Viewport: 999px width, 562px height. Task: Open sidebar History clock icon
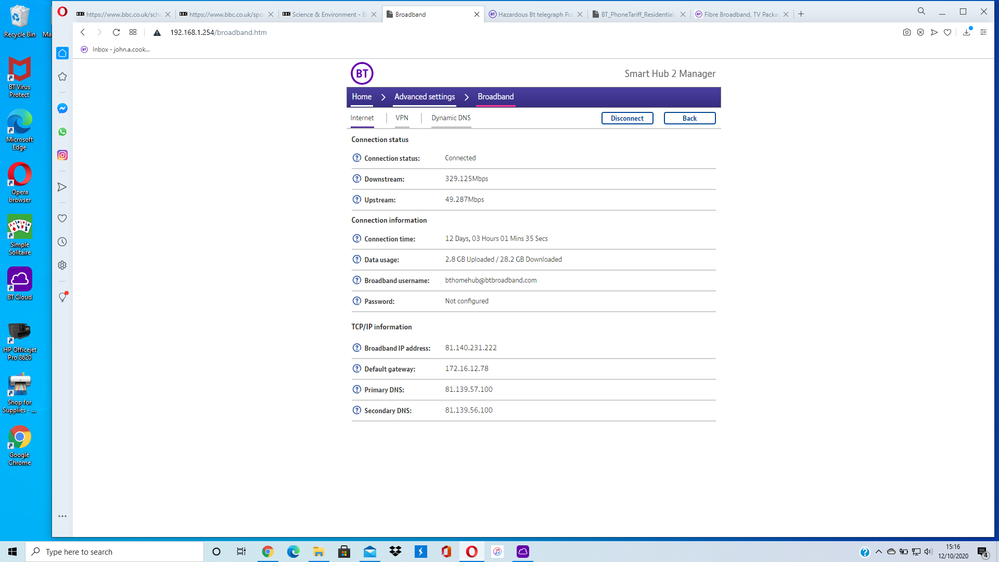coord(62,242)
